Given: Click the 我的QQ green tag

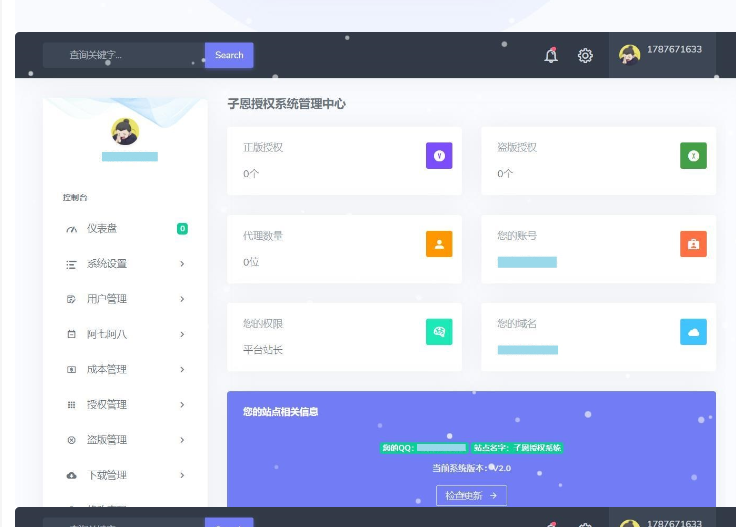Looking at the screenshot, I should point(424,448).
